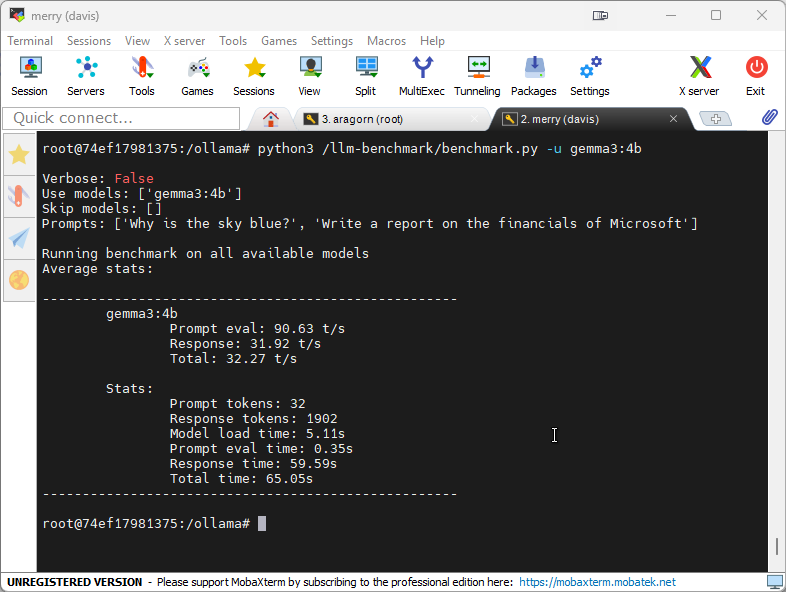Open the Tunneling toolbar icon

(x=477, y=76)
